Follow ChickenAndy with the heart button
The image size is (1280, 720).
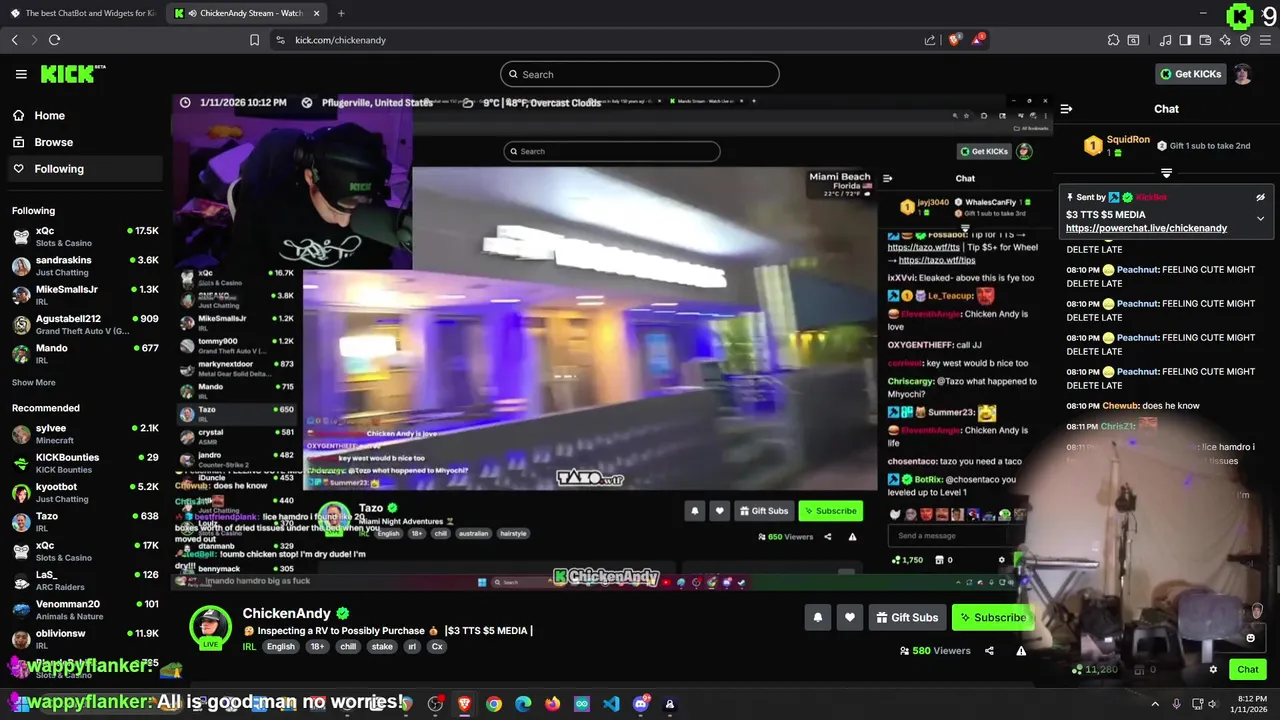(850, 618)
